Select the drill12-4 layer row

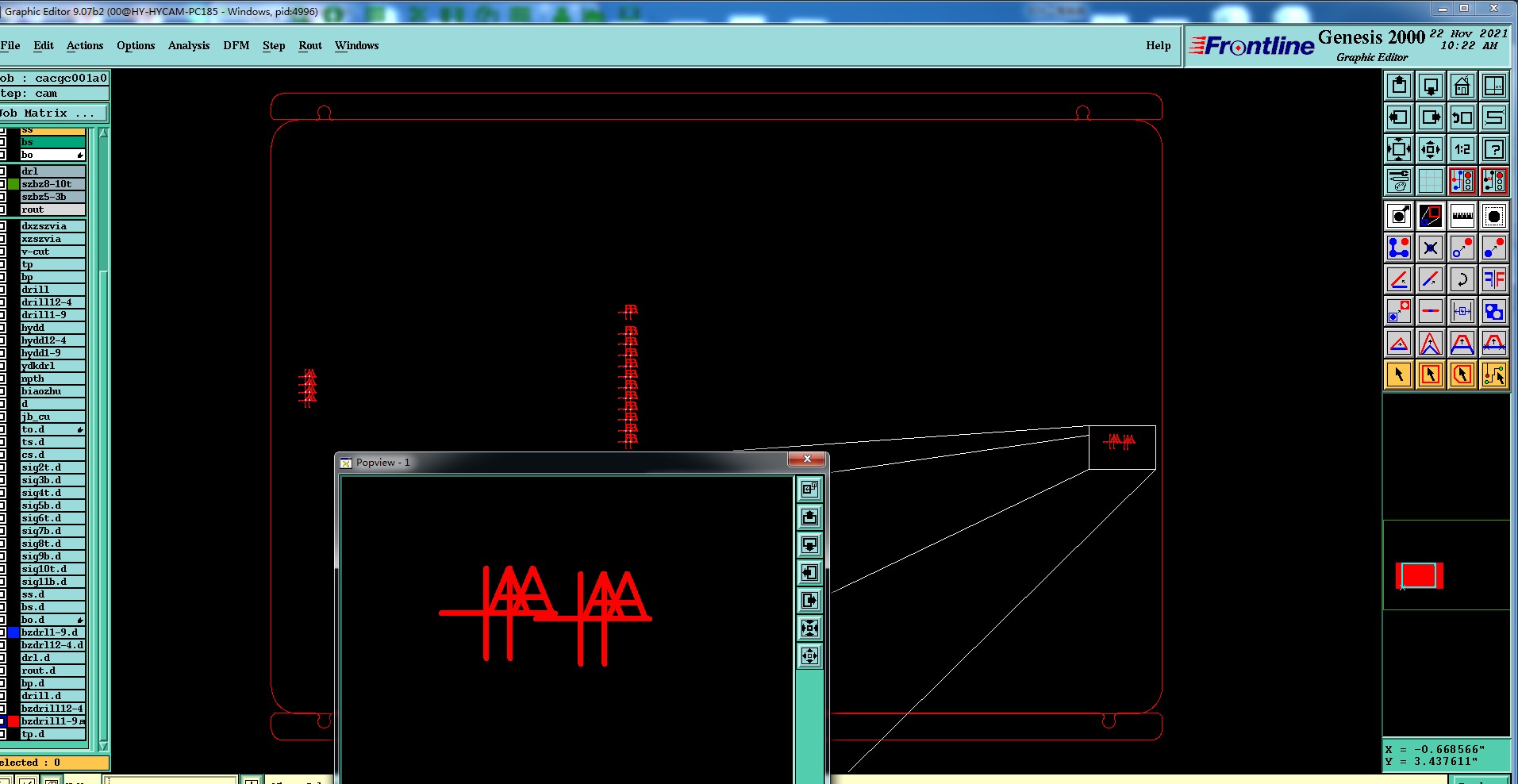click(52, 302)
